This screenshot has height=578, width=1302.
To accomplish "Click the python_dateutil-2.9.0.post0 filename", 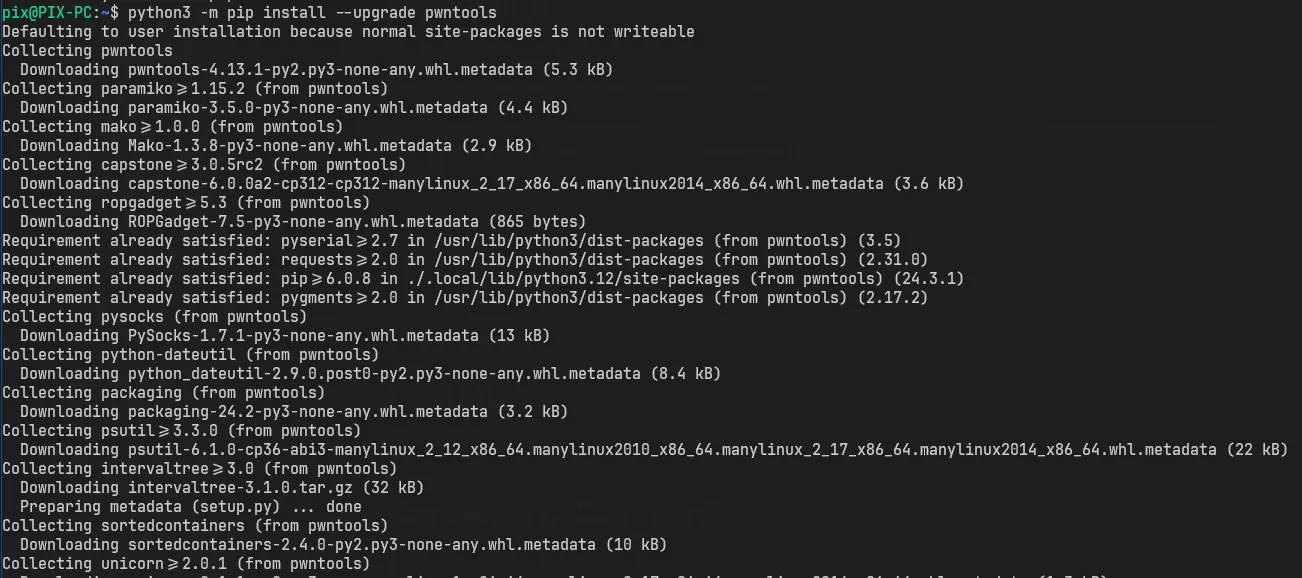I will click(385, 373).
